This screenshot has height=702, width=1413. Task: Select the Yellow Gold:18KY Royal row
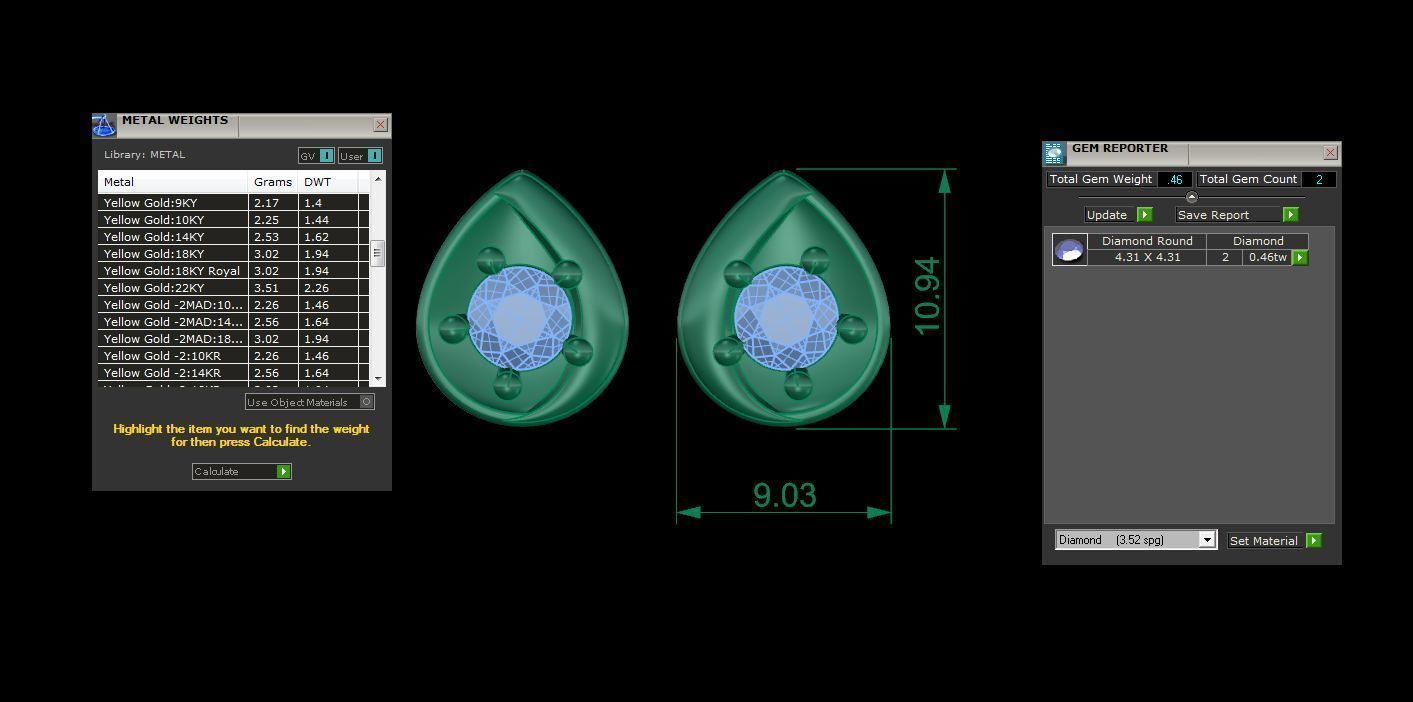pyautogui.click(x=233, y=271)
